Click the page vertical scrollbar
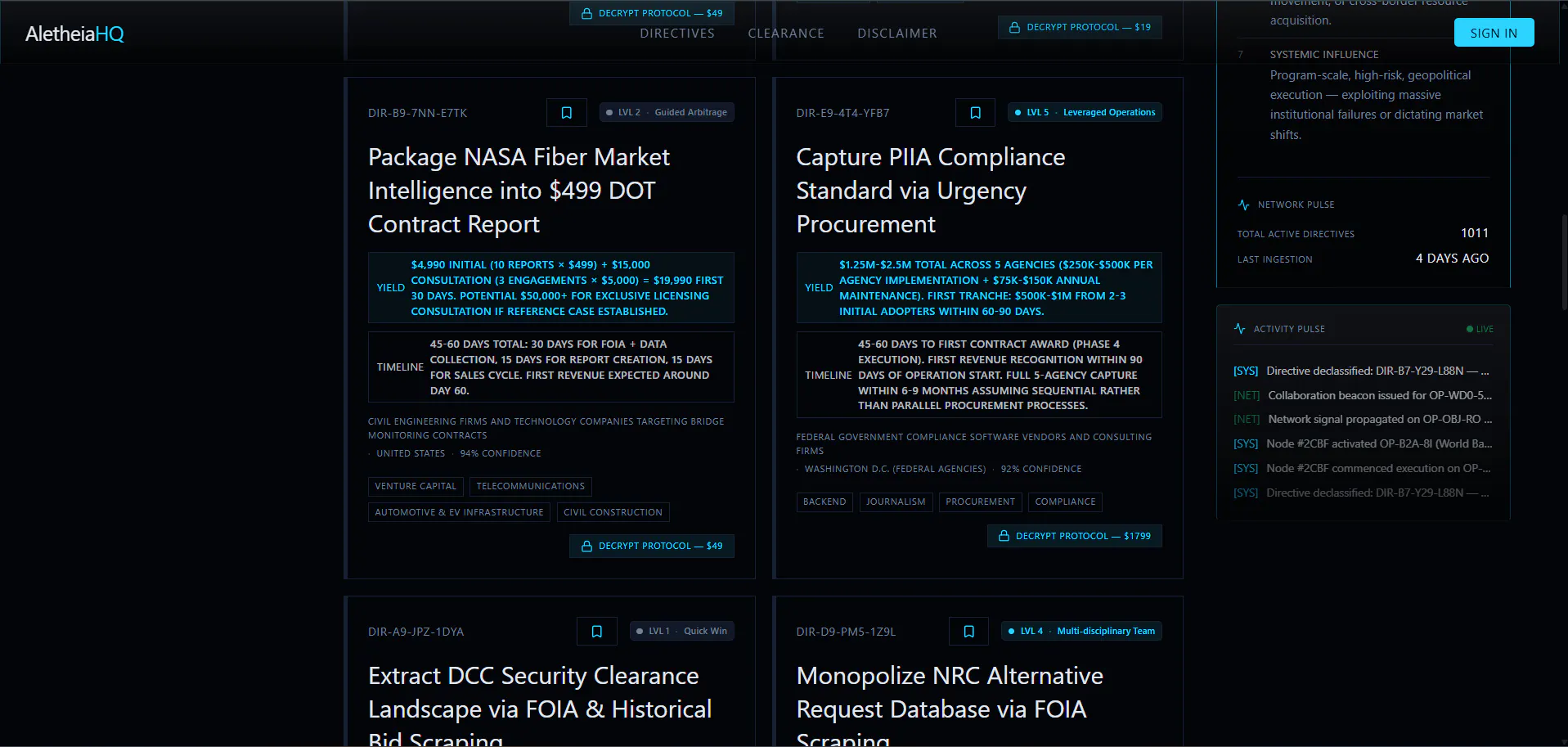 (x=1564, y=262)
